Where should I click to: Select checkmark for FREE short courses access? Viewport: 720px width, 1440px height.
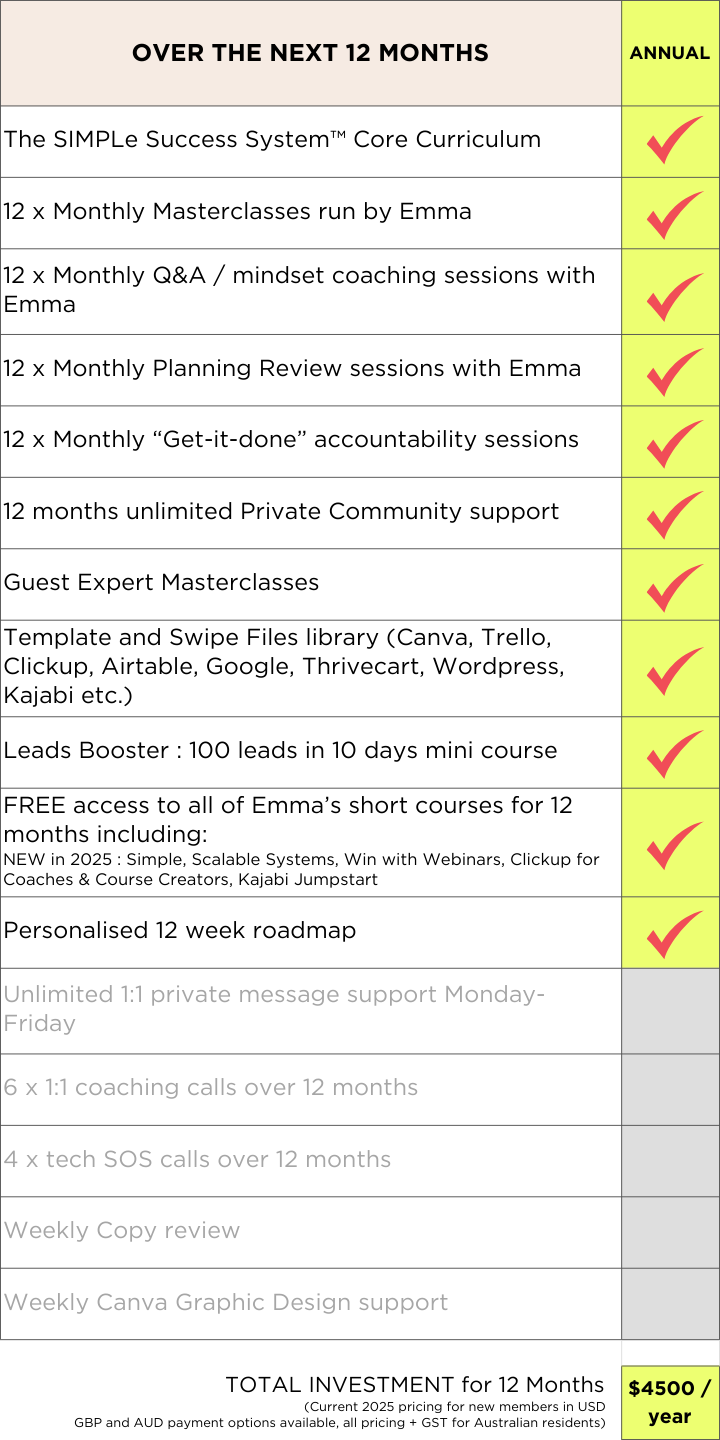[x=674, y=844]
